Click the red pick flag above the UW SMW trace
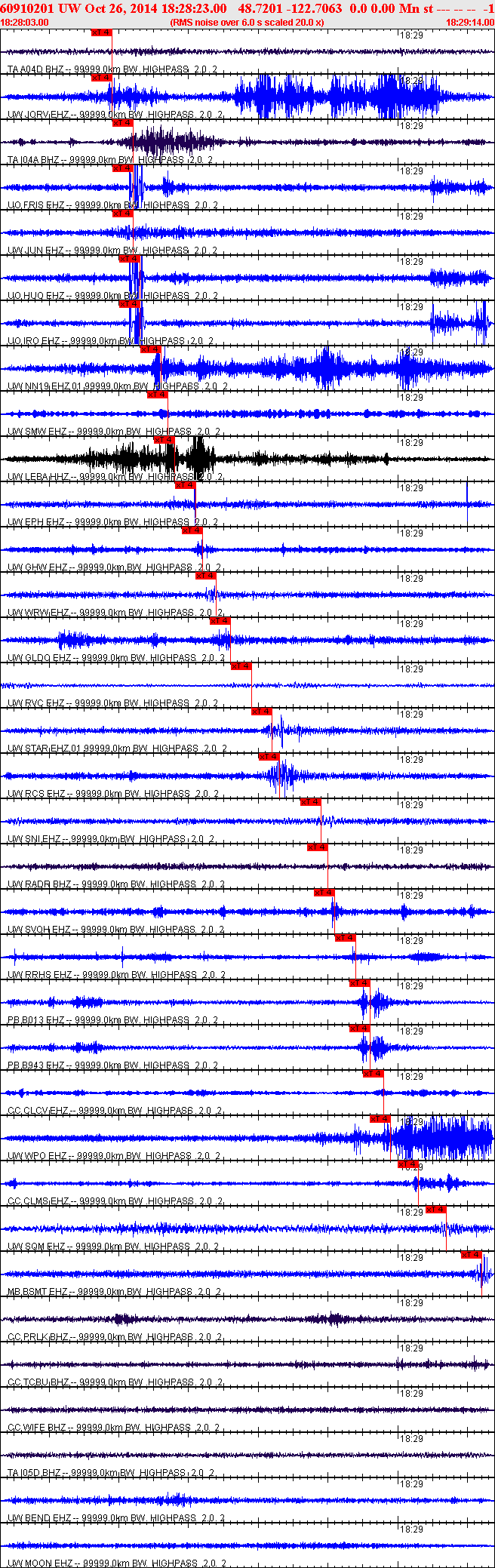Screen dimensions: 495x1568 [157, 395]
